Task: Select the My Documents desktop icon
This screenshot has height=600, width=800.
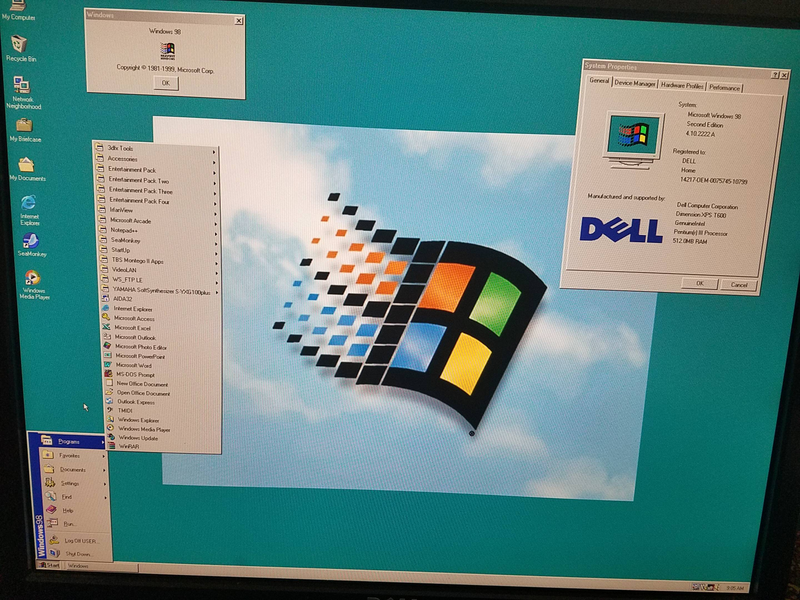Action: point(27,169)
